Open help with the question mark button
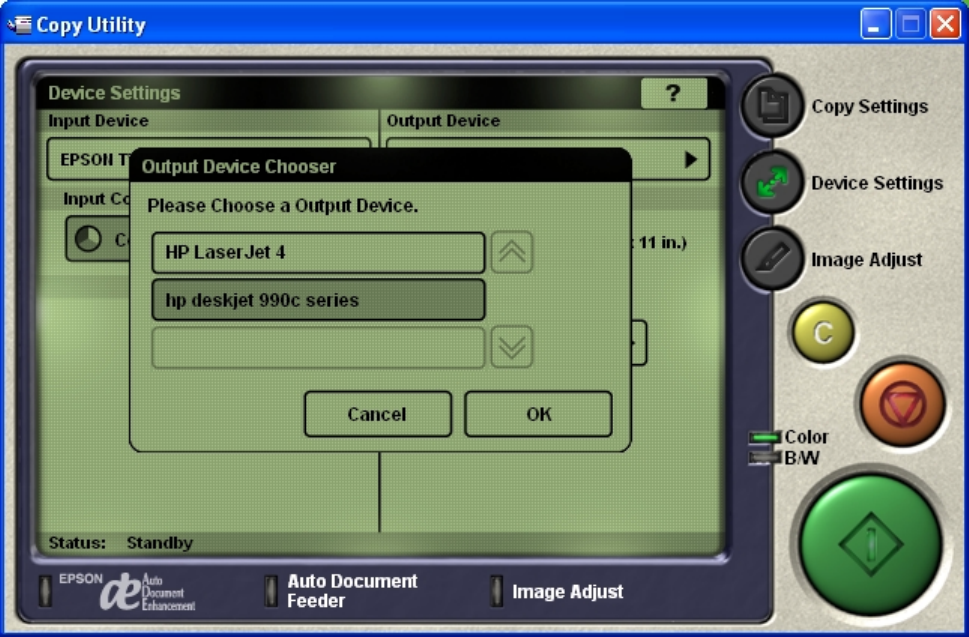Image resolution: width=969 pixels, height=637 pixels. [x=674, y=93]
